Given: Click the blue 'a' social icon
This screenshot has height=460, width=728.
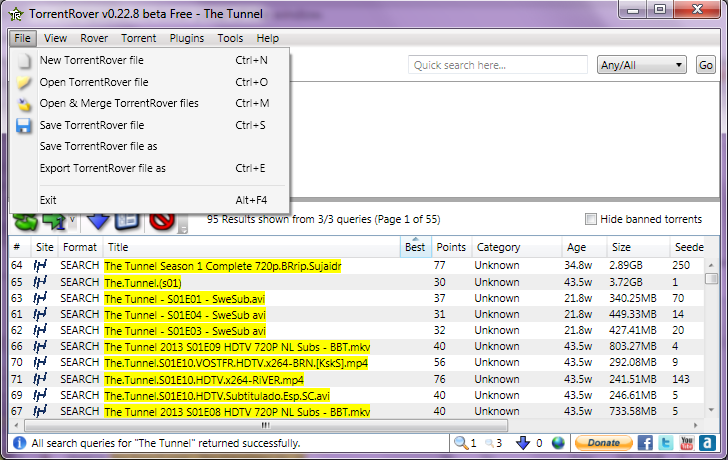Looking at the screenshot, I should [707, 443].
